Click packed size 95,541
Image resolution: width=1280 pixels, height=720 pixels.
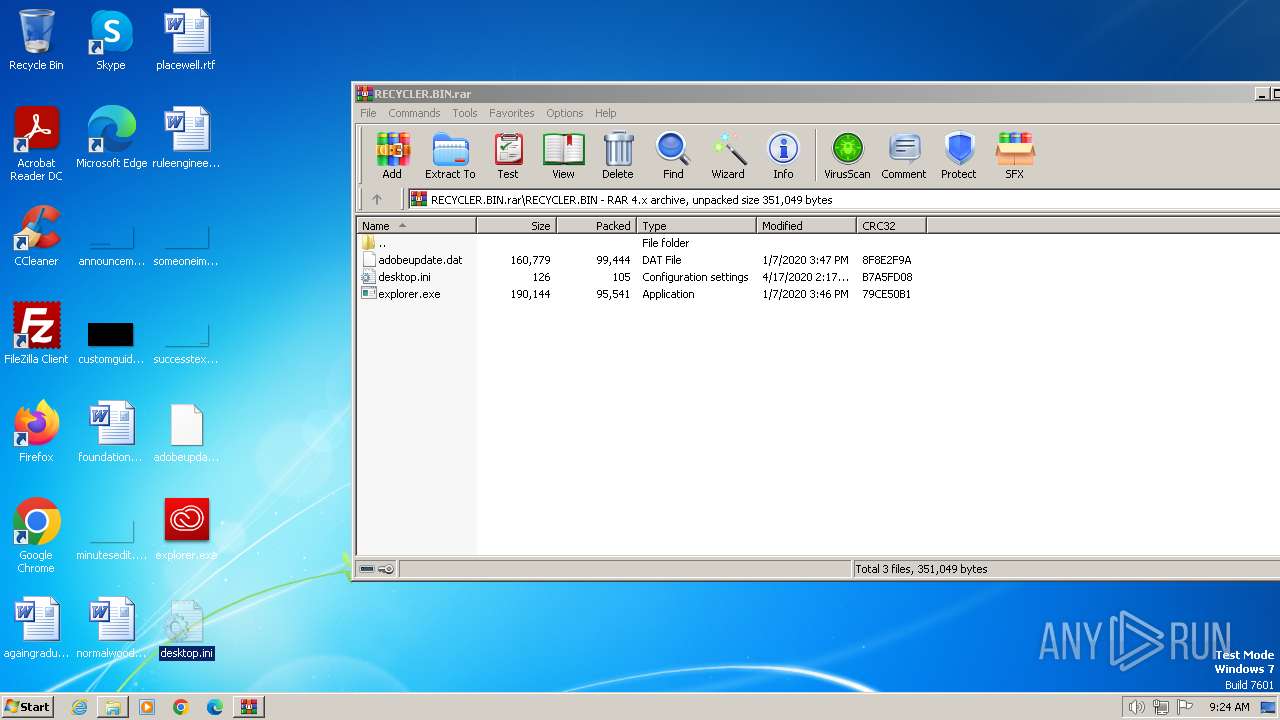click(613, 294)
